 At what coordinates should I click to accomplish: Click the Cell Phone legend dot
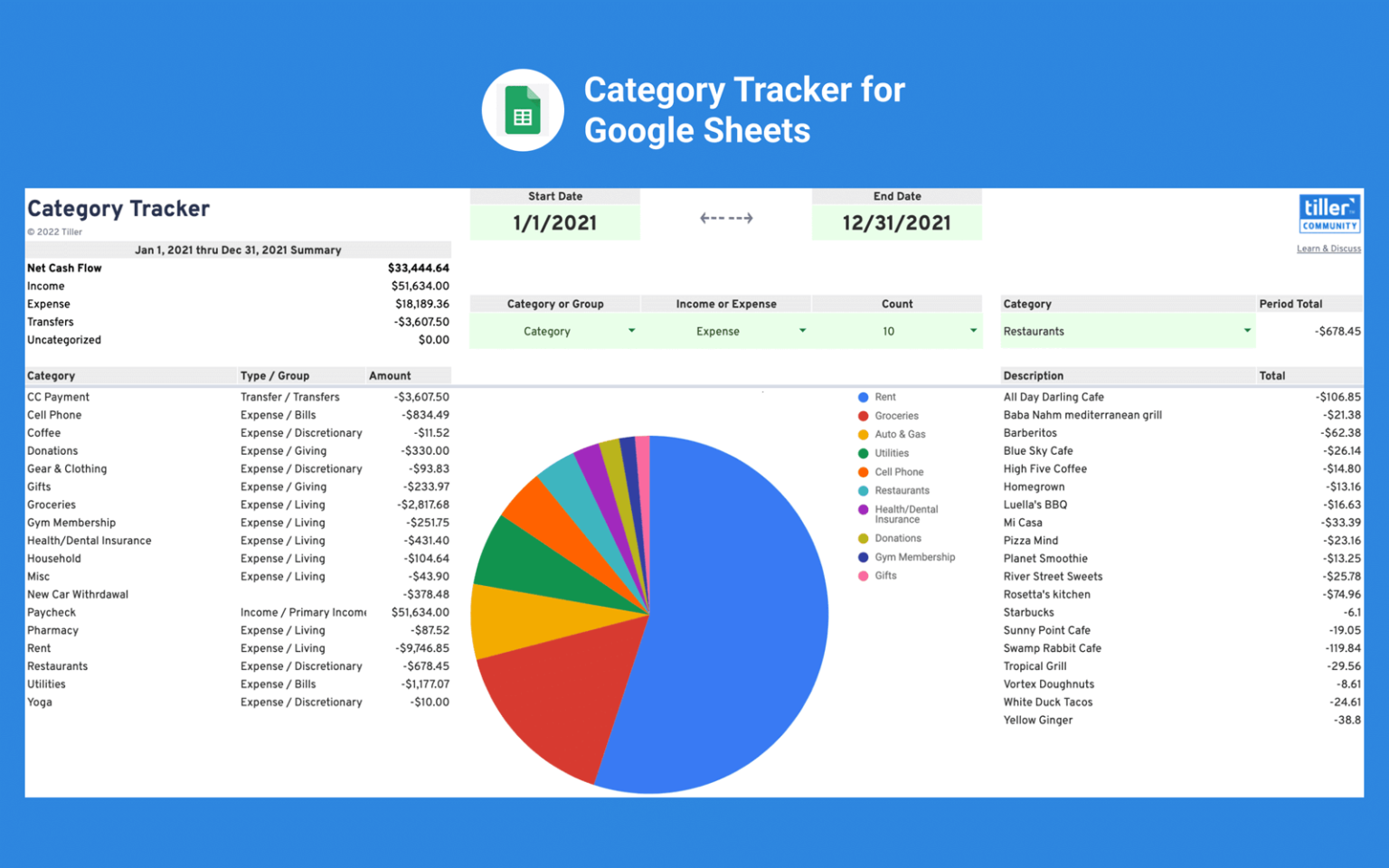point(863,471)
